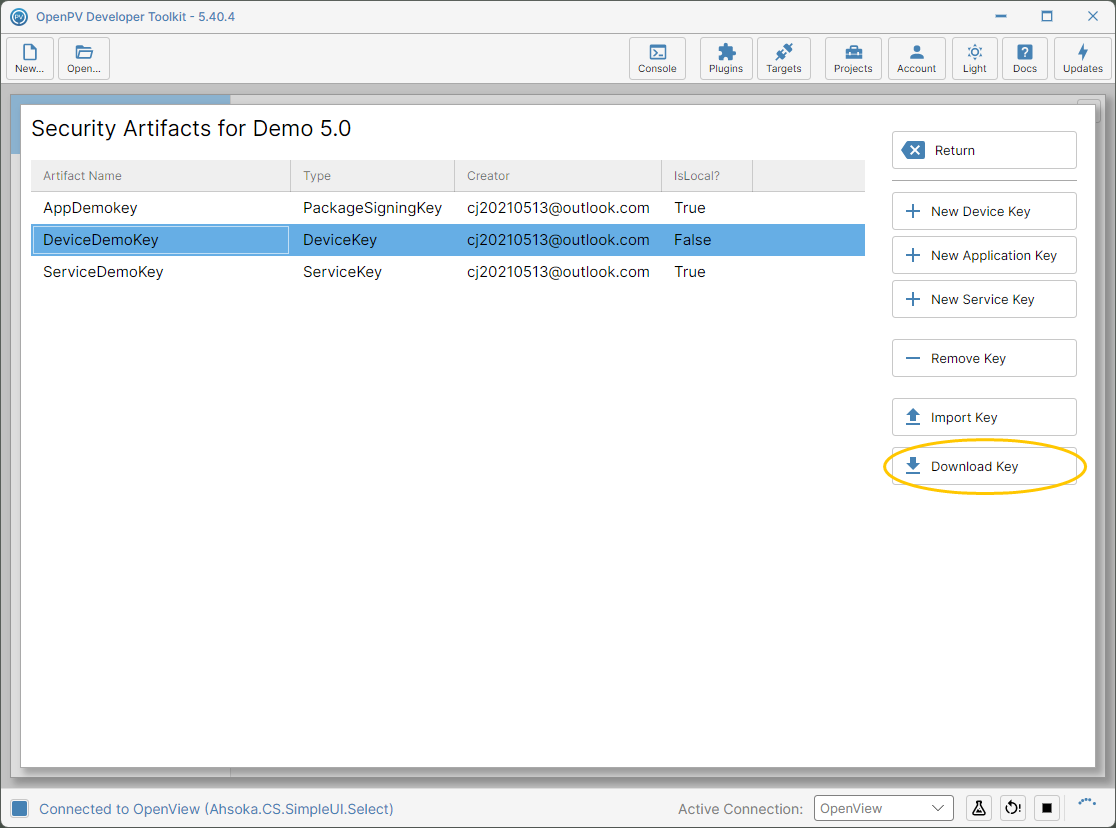
Task: Create a New Device Key
Action: (984, 211)
